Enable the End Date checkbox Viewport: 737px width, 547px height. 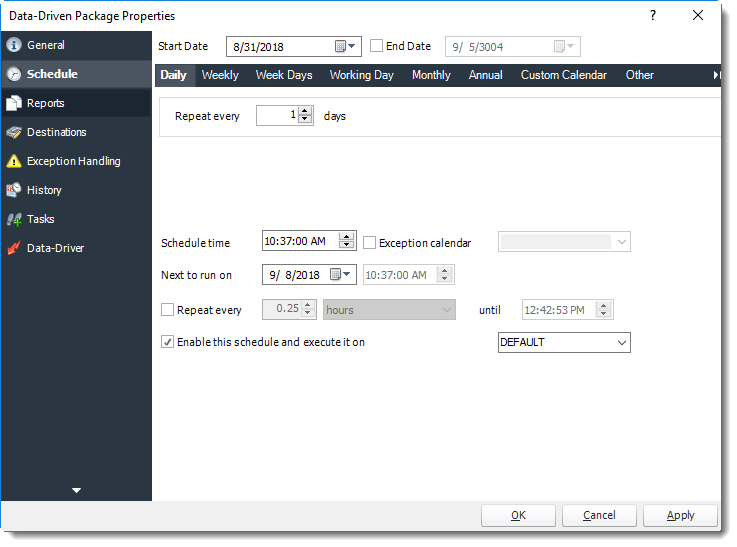pos(376,46)
